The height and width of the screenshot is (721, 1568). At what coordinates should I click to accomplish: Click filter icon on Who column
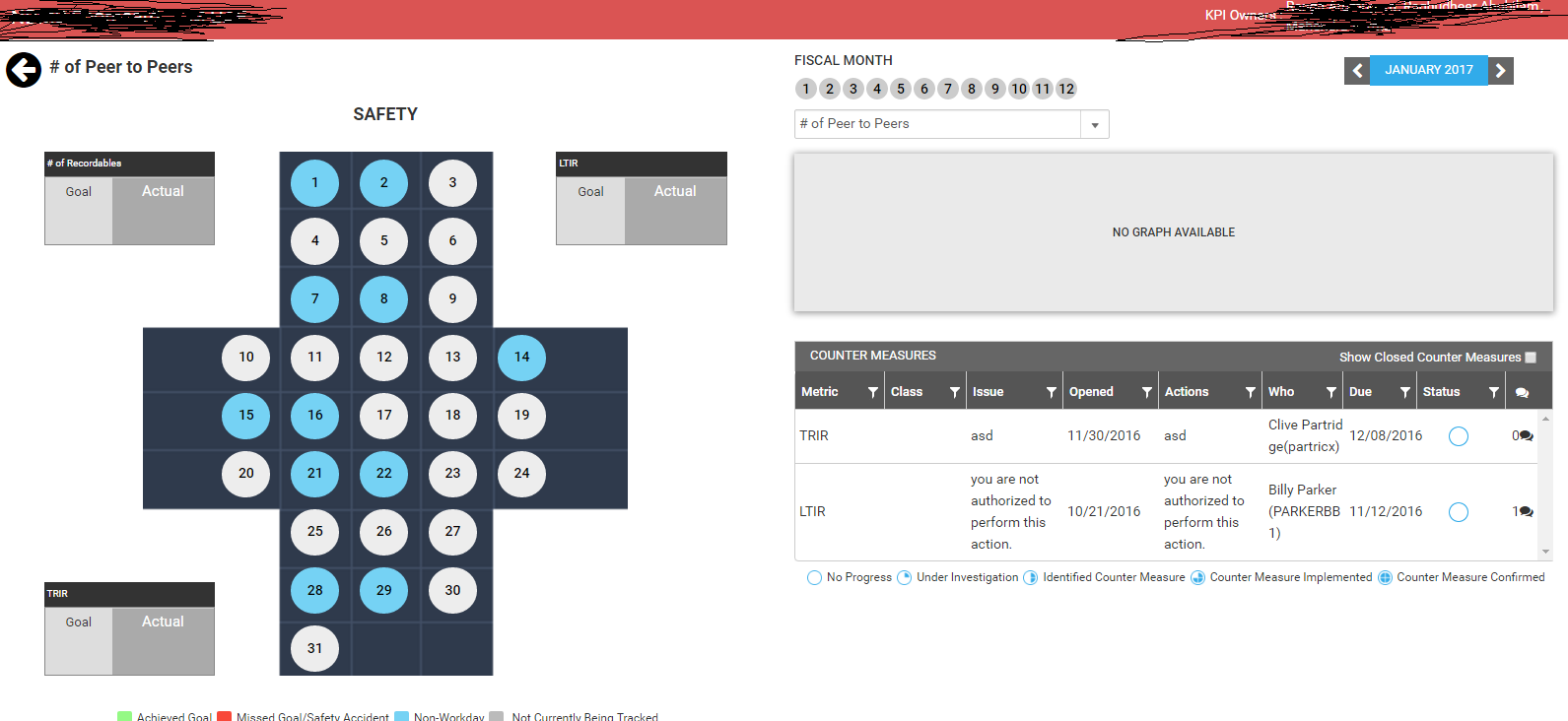point(1330,392)
